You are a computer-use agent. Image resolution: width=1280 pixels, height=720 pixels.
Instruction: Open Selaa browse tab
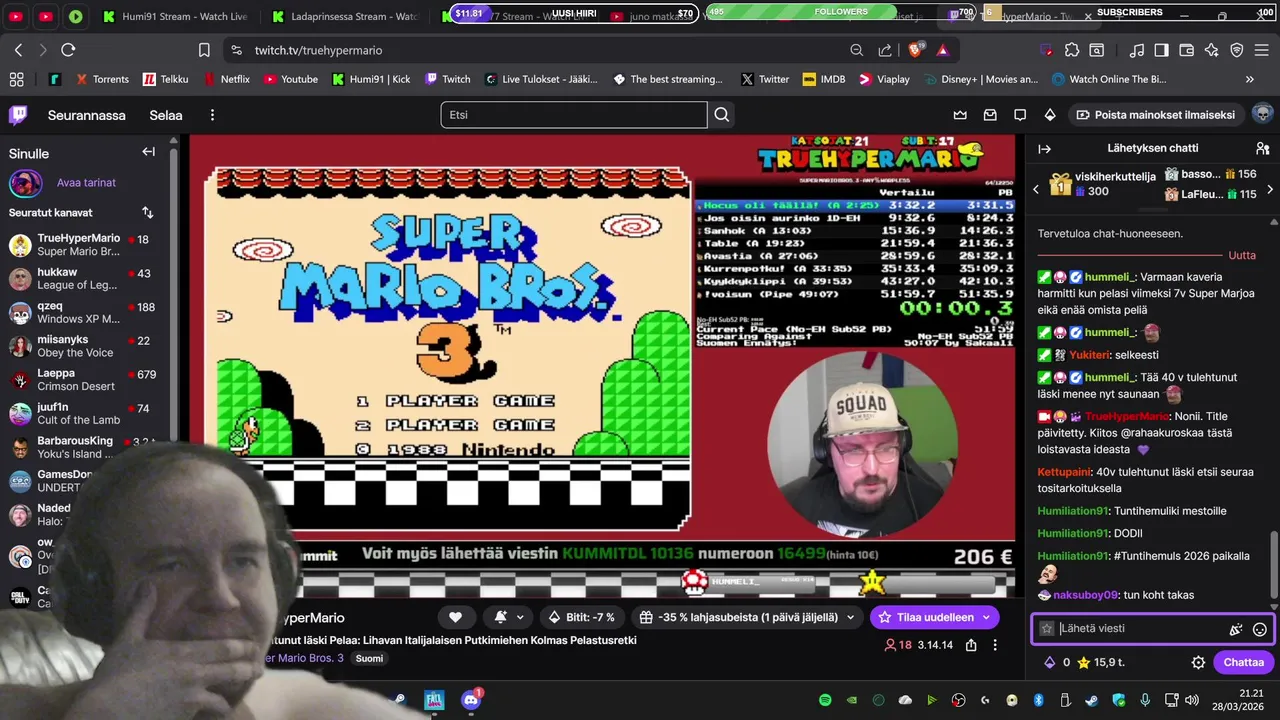coord(166,115)
